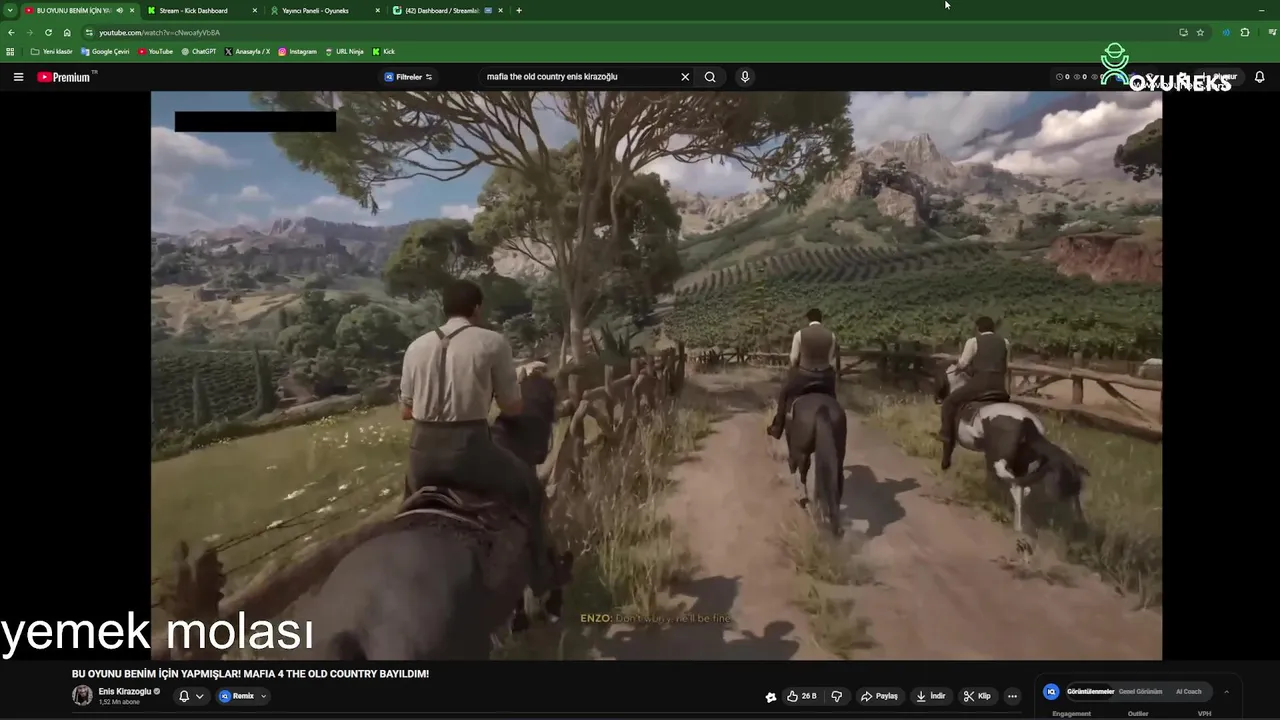Open Enis Kirazoglu channel name link
Image resolution: width=1280 pixels, height=720 pixels.
[x=125, y=691]
